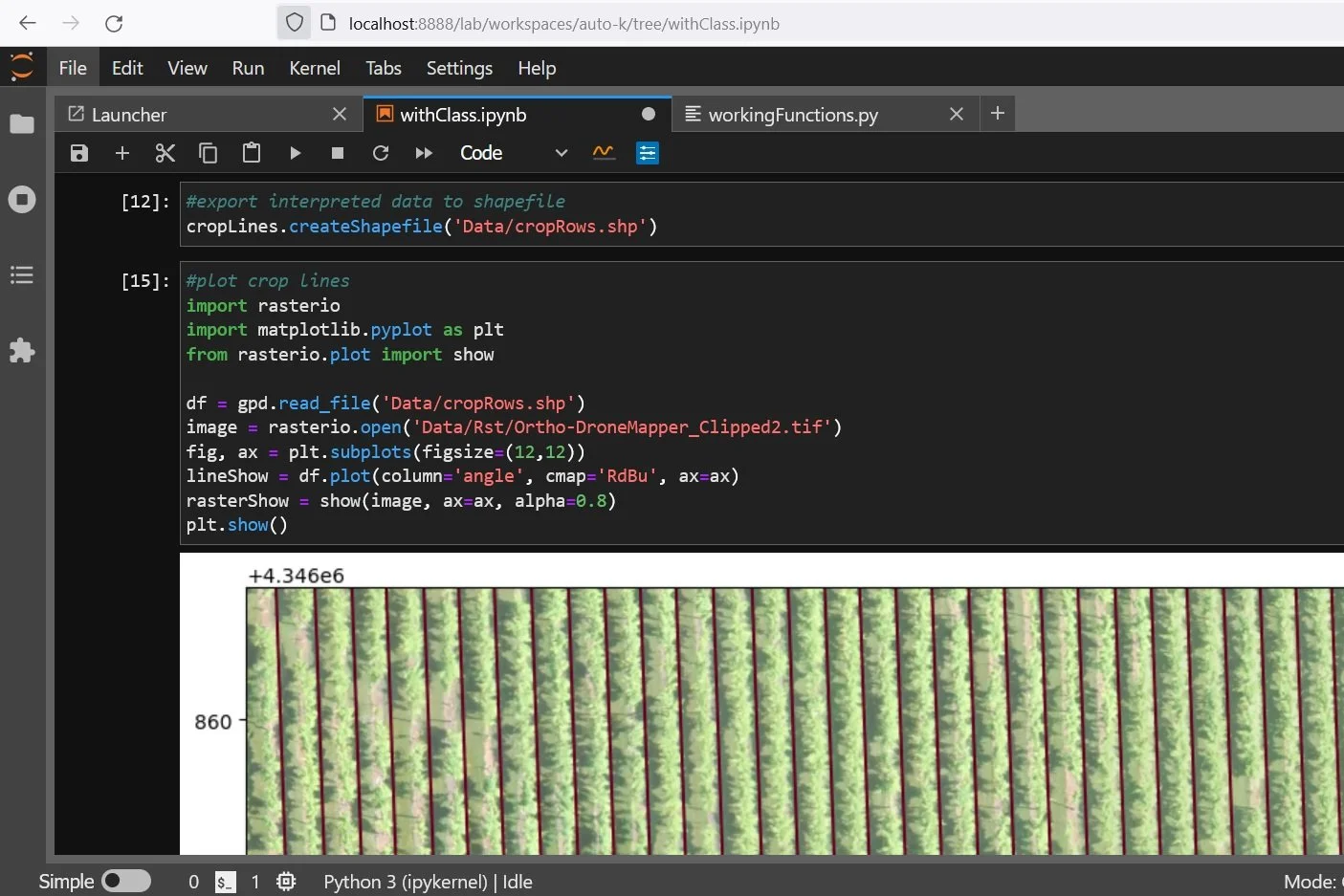Viewport: 1344px width, 896px height.
Task: Open the running terminals and kernels panel
Action: (22, 200)
